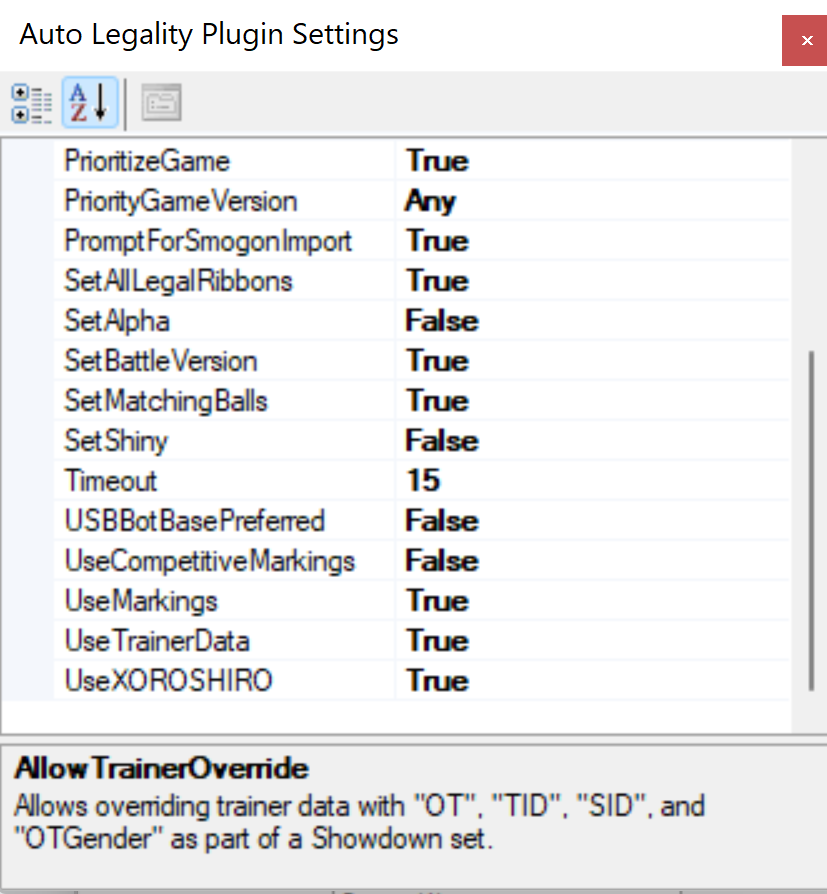Click the UseCompetitiveMarkings False value
This screenshot has width=827, height=894.
click(x=592, y=560)
